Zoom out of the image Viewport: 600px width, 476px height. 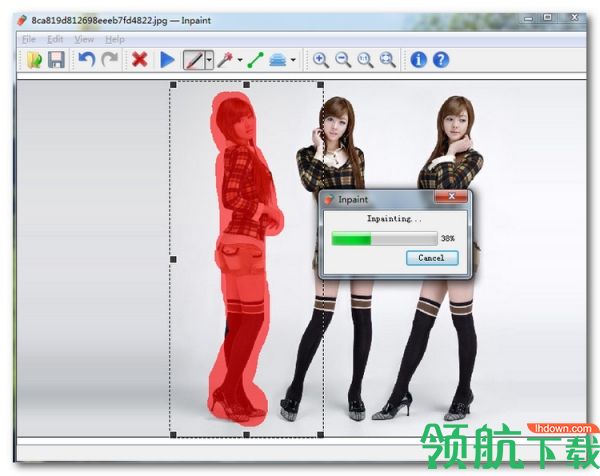point(343,60)
